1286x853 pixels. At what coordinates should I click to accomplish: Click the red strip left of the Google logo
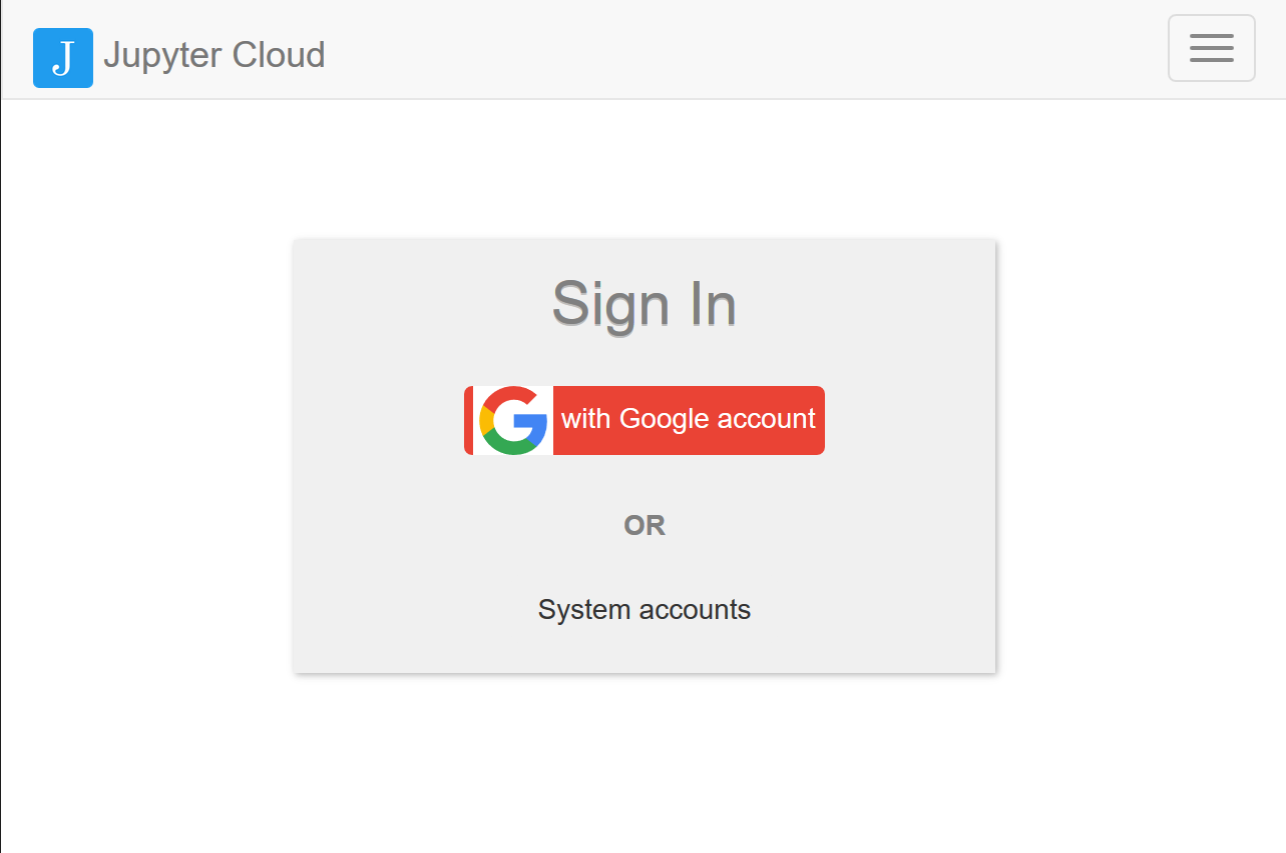pyautogui.click(x=468, y=420)
